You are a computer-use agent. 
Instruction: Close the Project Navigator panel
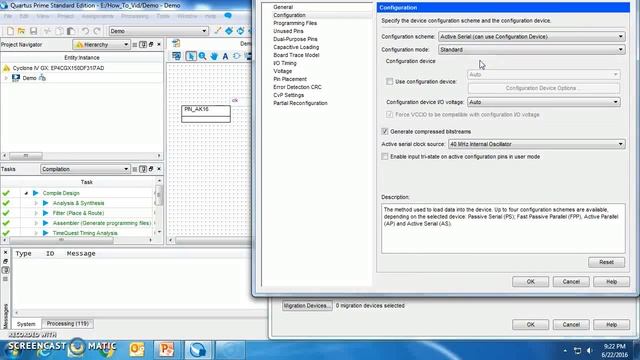[159, 44]
